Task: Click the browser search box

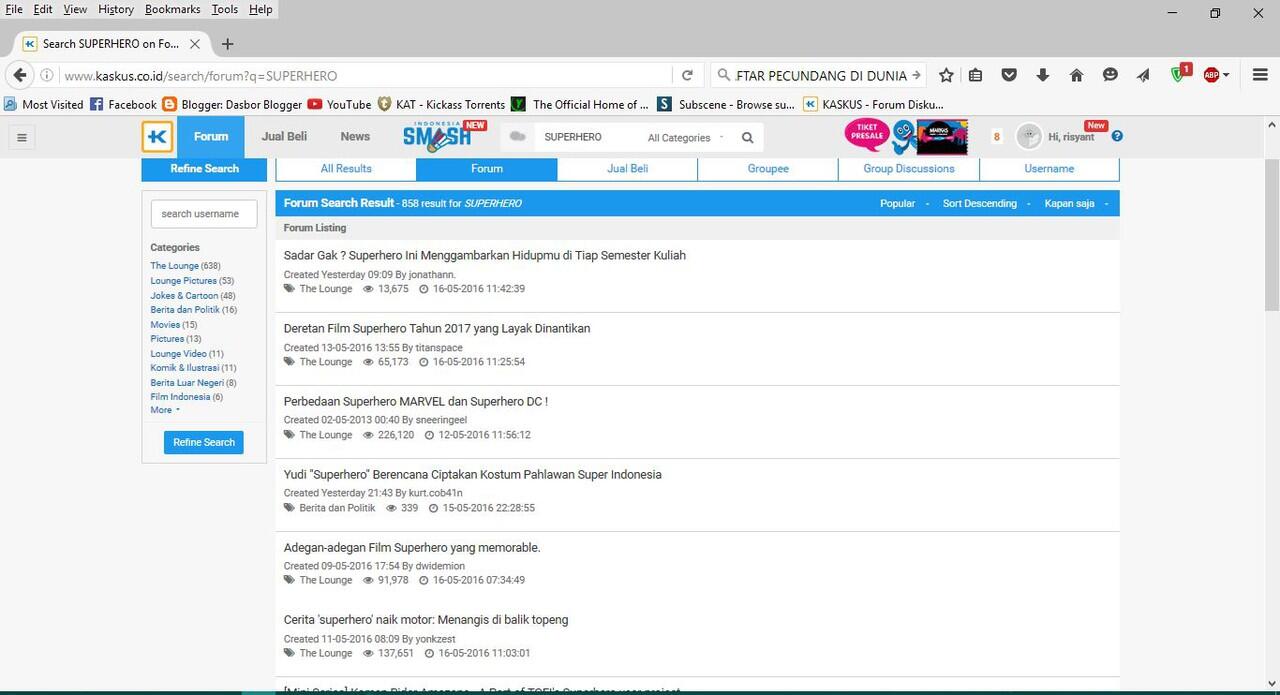Action: point(820,75)
